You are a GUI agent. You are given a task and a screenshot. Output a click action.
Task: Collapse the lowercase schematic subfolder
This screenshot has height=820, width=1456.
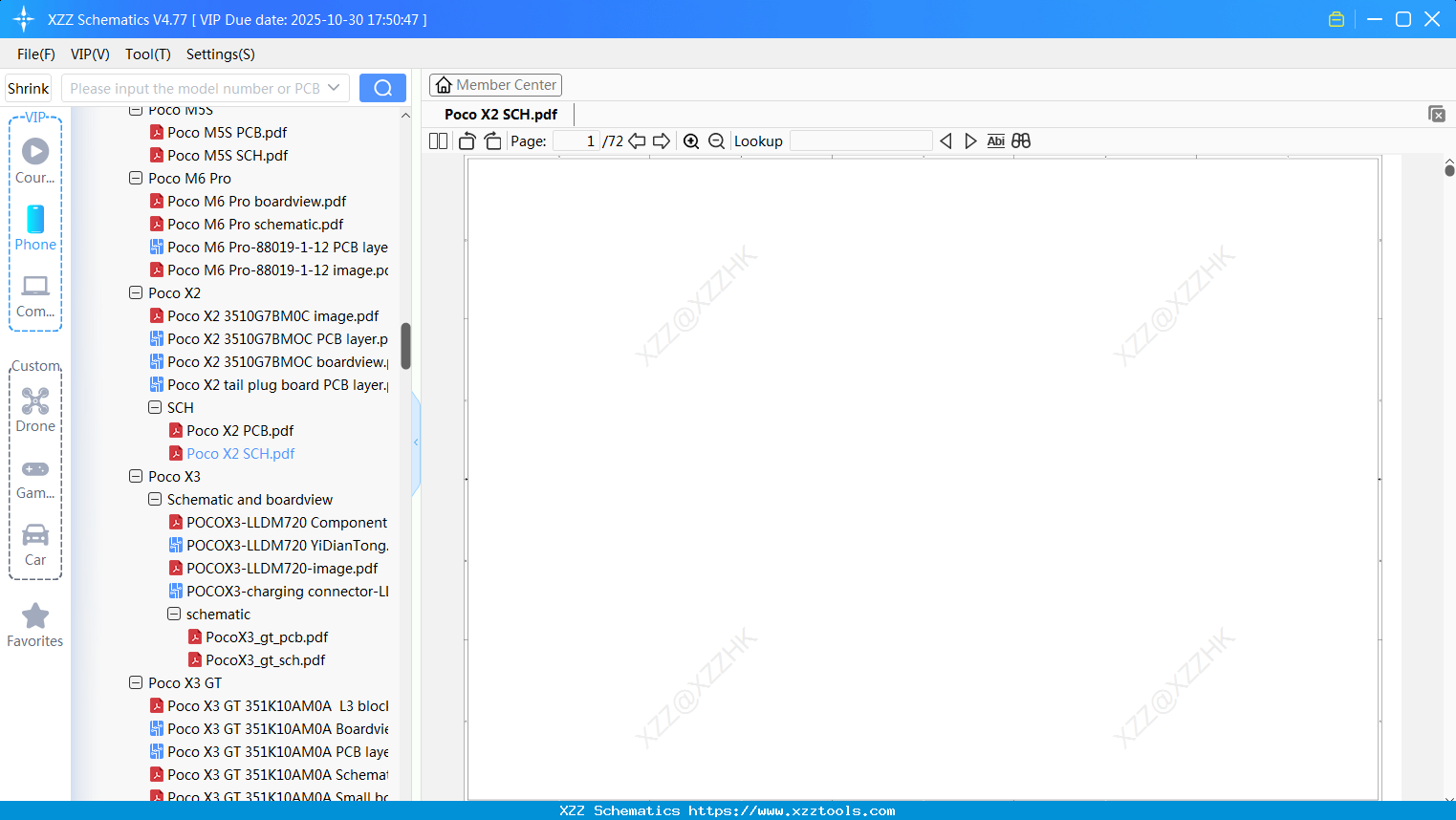(x=174, y=614)
